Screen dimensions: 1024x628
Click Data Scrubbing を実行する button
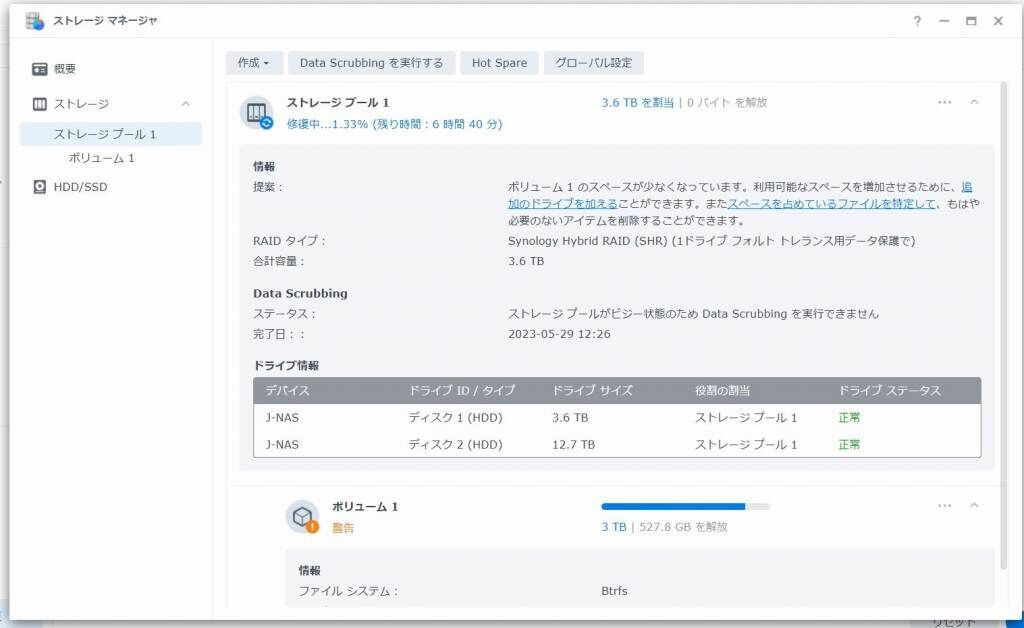pyautogui.click(x=372, y=63)
